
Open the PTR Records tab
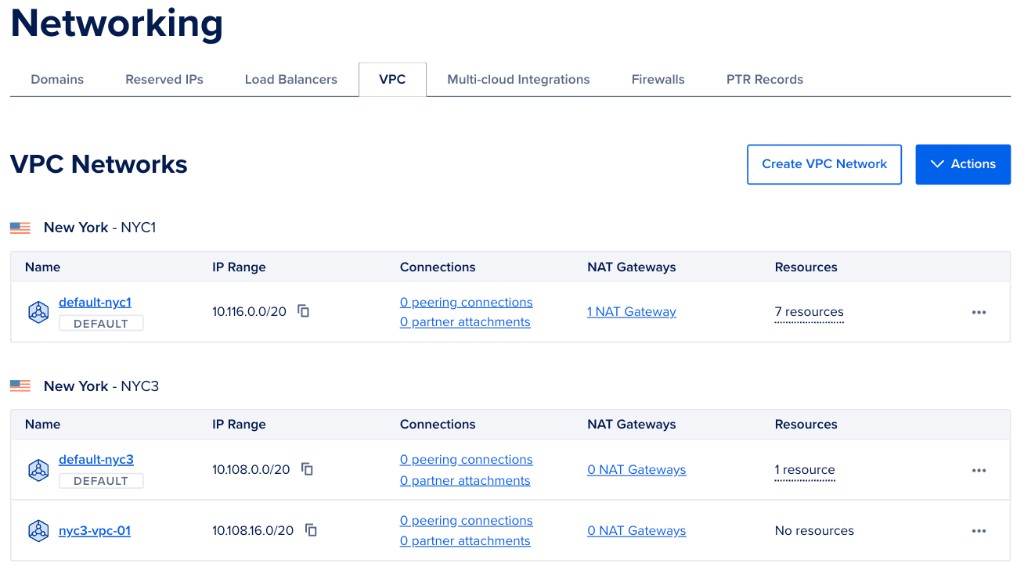[765, 80]
